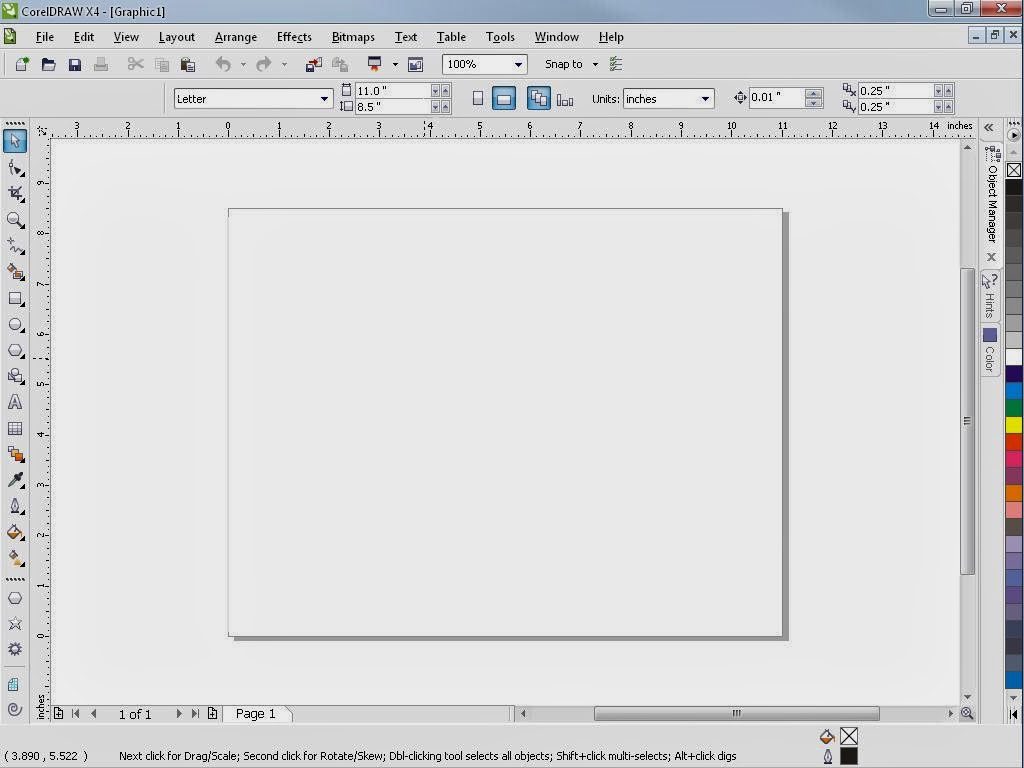Select red from the color palette
Image resolution: width=1024 pixels, height=768 pixels.
(x=1013, y=440)
